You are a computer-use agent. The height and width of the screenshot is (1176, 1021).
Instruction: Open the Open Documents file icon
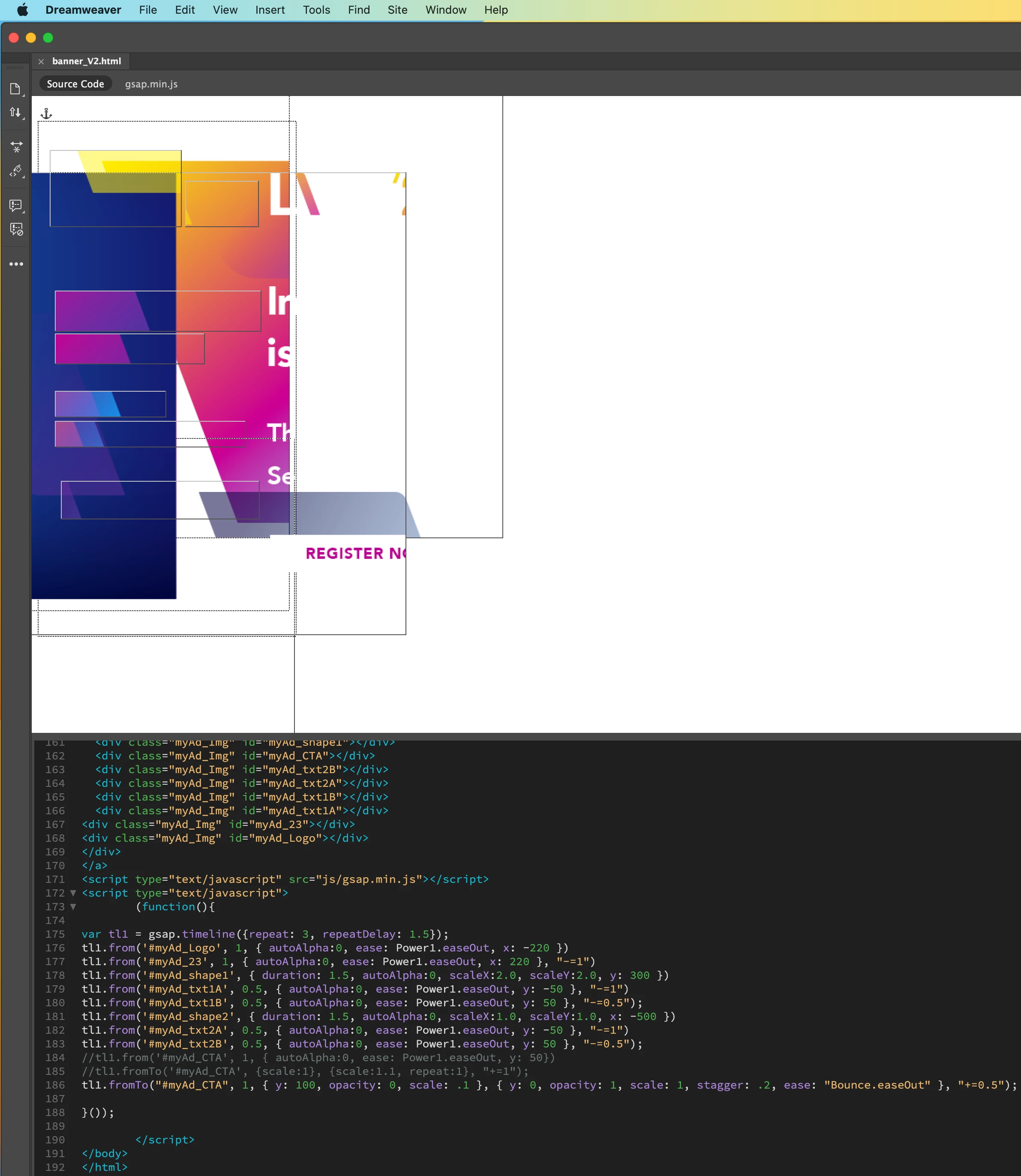tap(15, 89)
